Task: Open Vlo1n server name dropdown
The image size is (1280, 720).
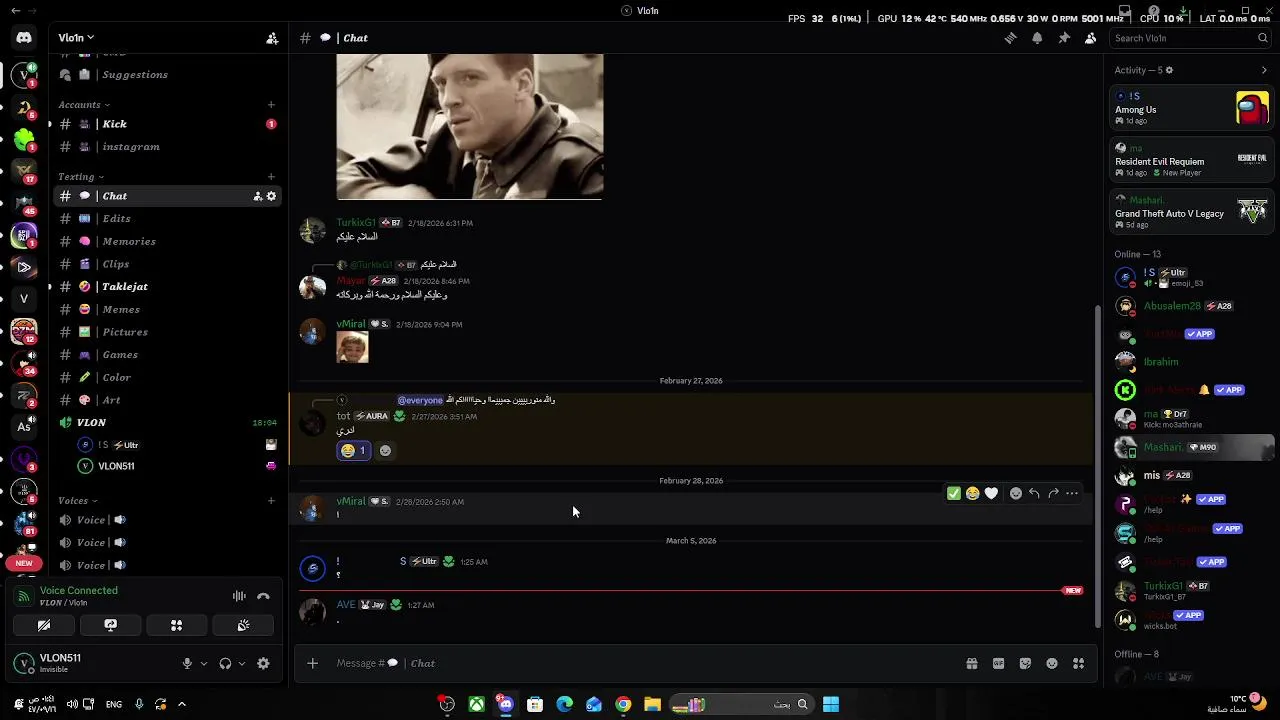Action: 76,38
